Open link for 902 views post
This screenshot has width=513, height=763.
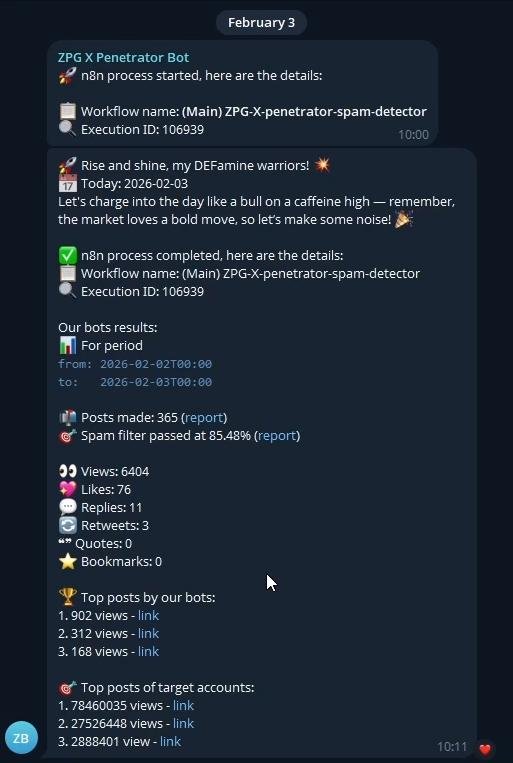(148, 616)
